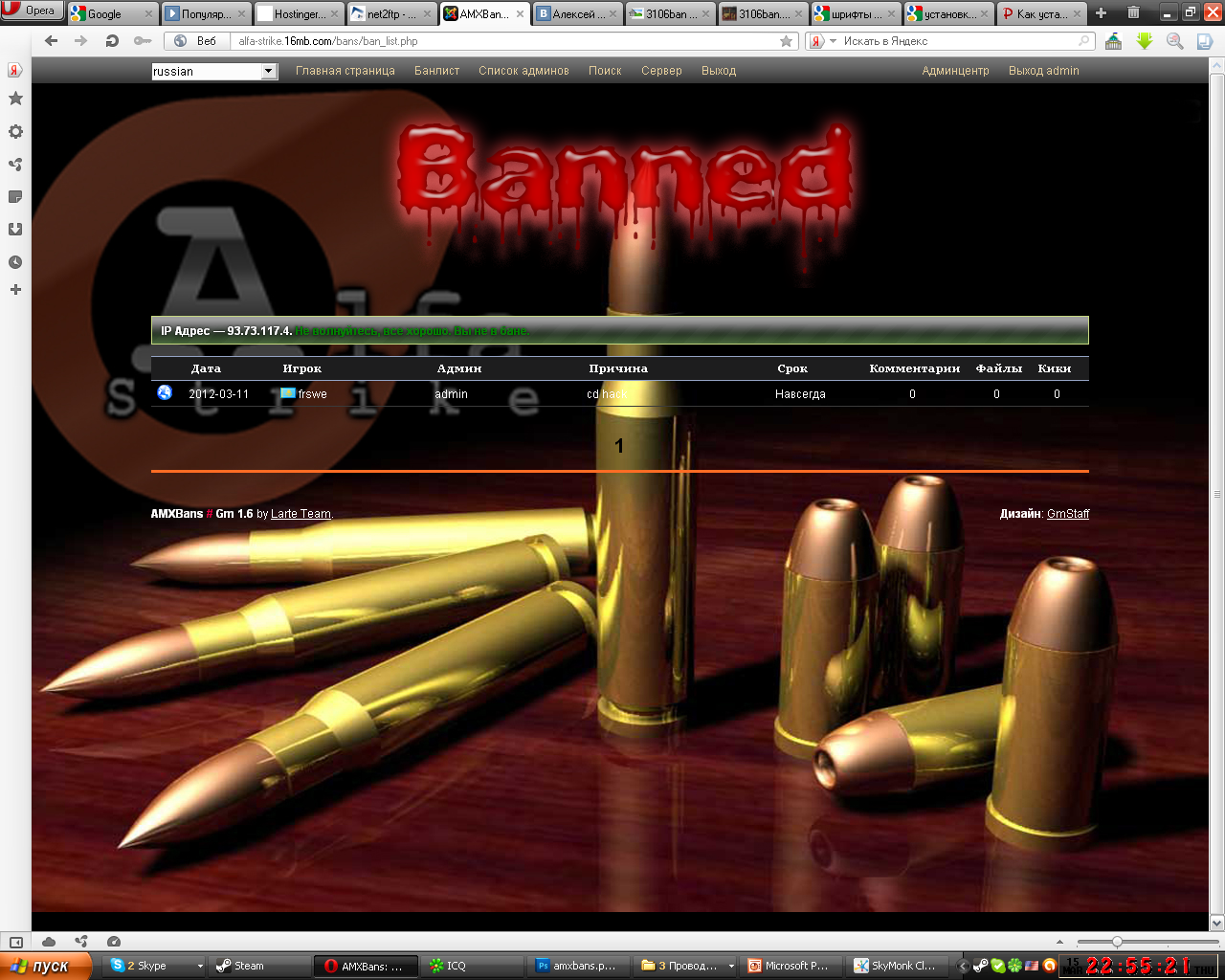Open the GmStaff design link

point(1068,514)
